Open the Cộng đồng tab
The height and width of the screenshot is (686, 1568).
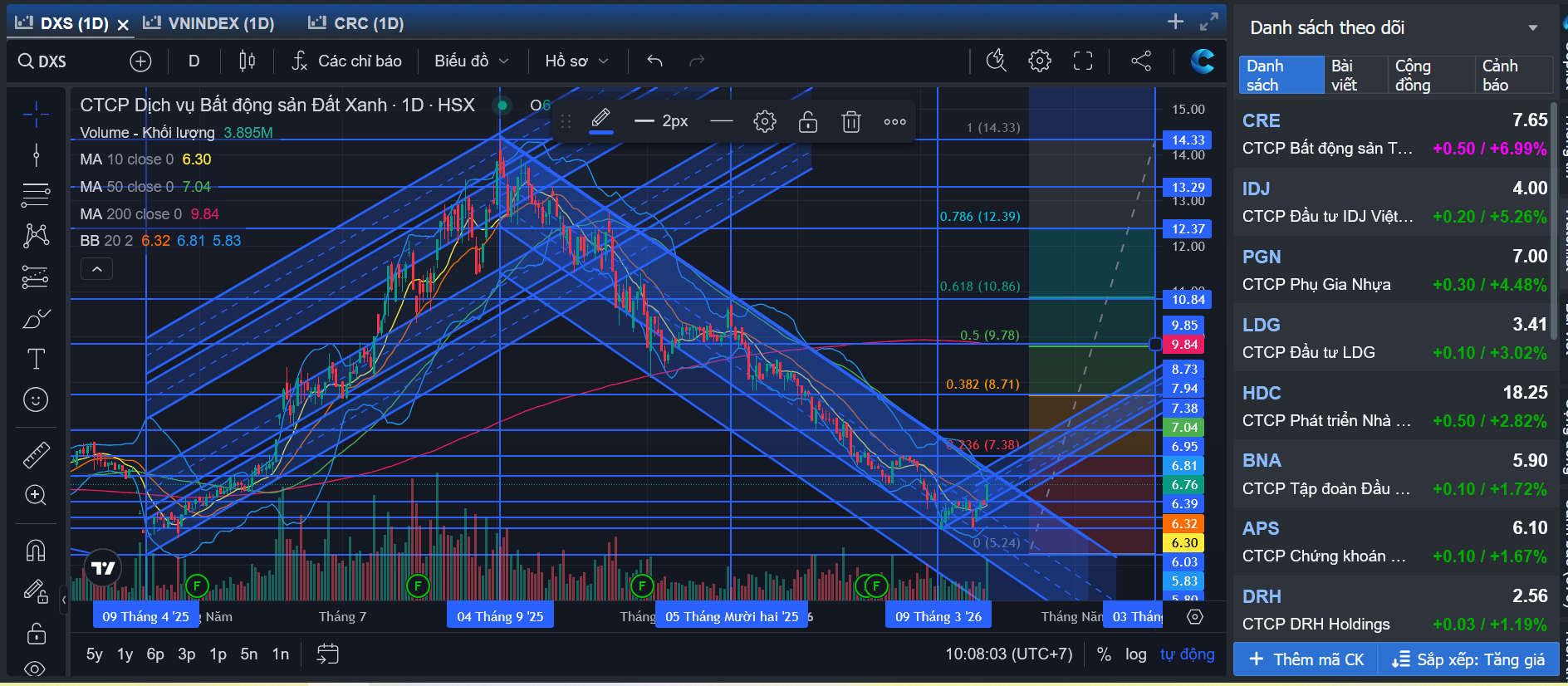click(x=1429, y=76)
